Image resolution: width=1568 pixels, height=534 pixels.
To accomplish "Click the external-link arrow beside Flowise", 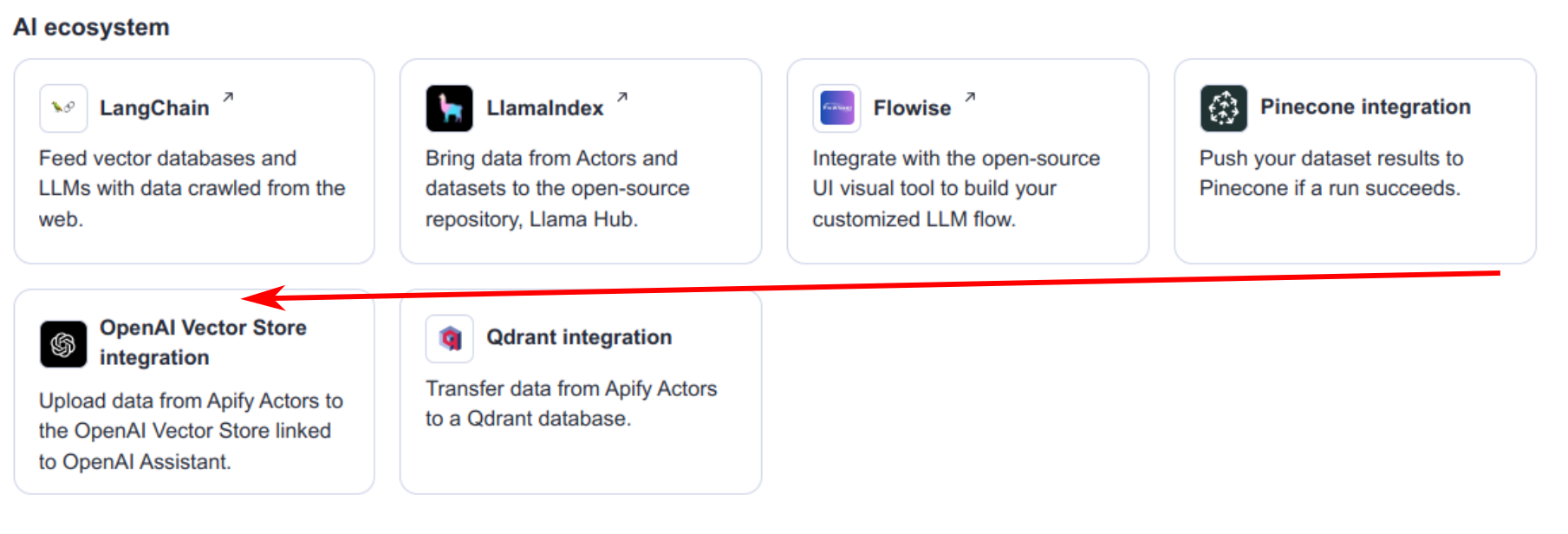I will (x=970, y=97).
